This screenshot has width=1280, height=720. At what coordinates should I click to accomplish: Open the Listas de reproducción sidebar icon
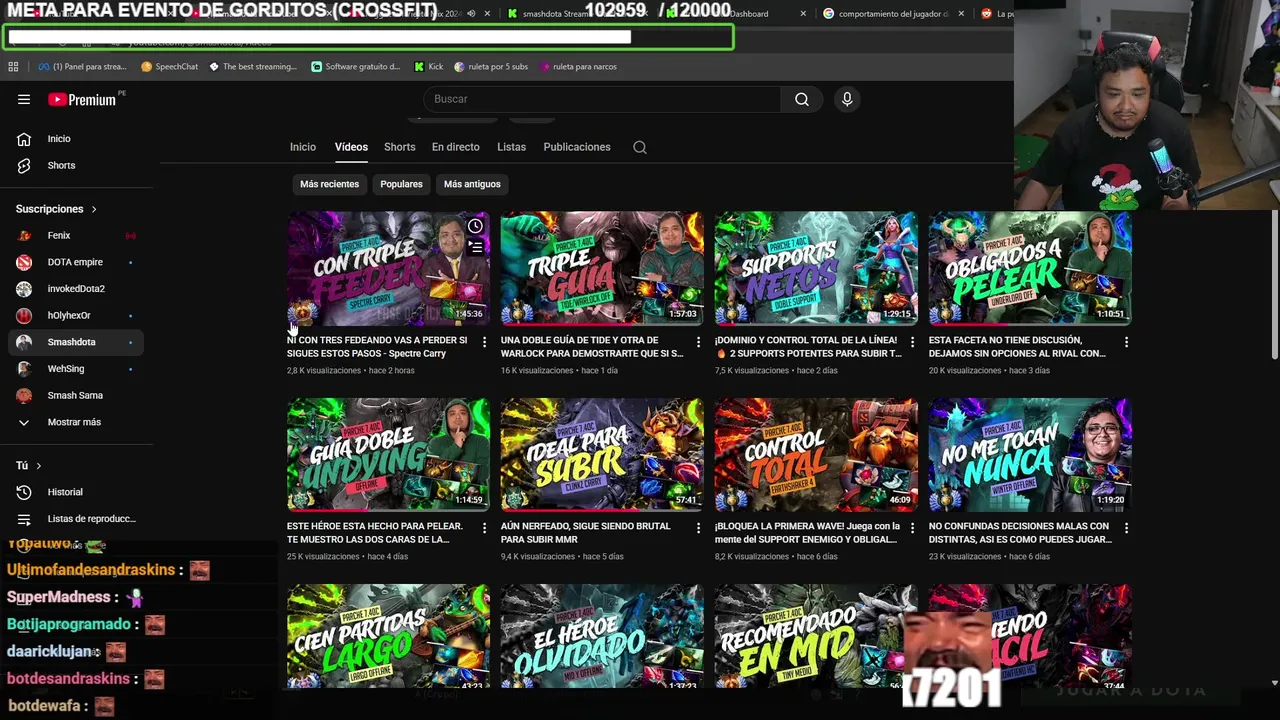pyautogui.click(x=24, y=519)
